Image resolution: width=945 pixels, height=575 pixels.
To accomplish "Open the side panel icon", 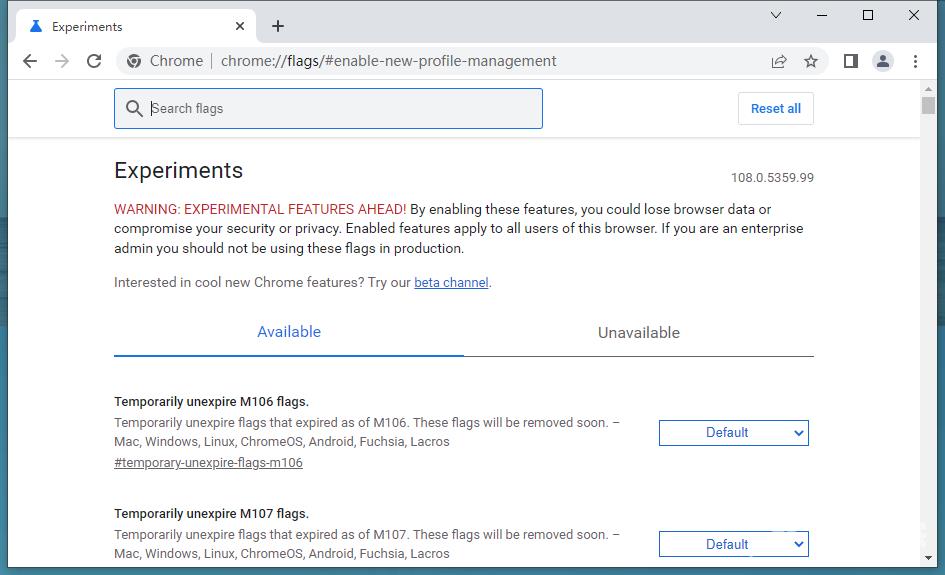I will point(851,61).
